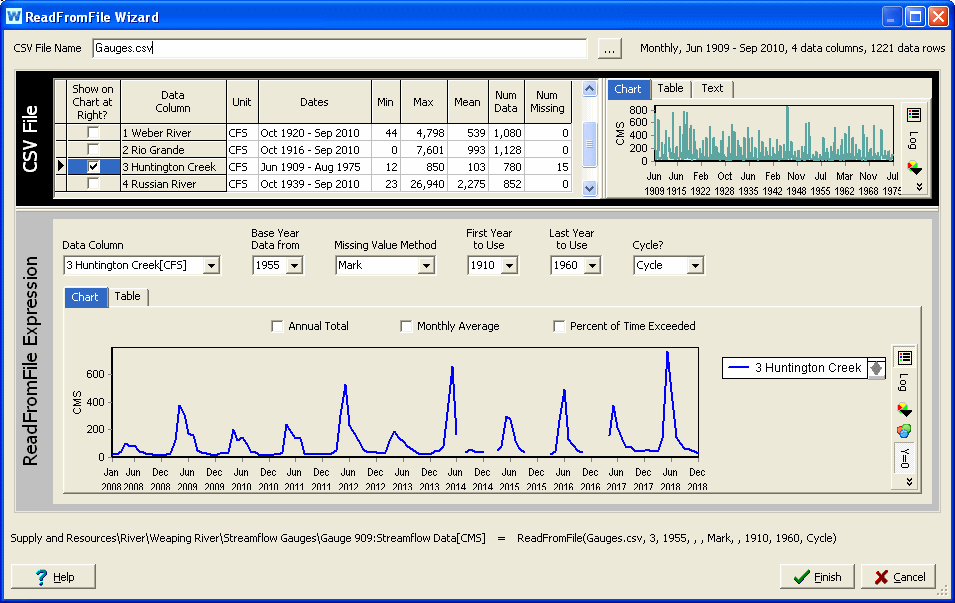Minimize the ReadFromFile Wizard window

point(892,16)
